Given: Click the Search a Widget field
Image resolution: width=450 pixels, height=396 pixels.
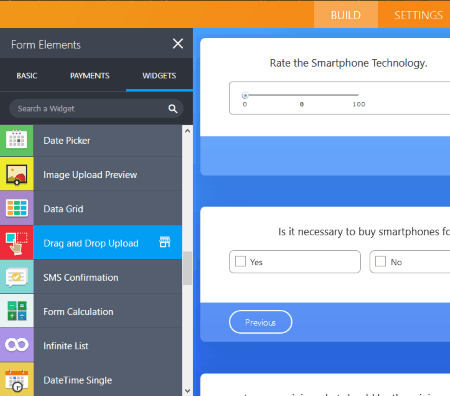Looking at the screenshot, I should pos(96,109).
